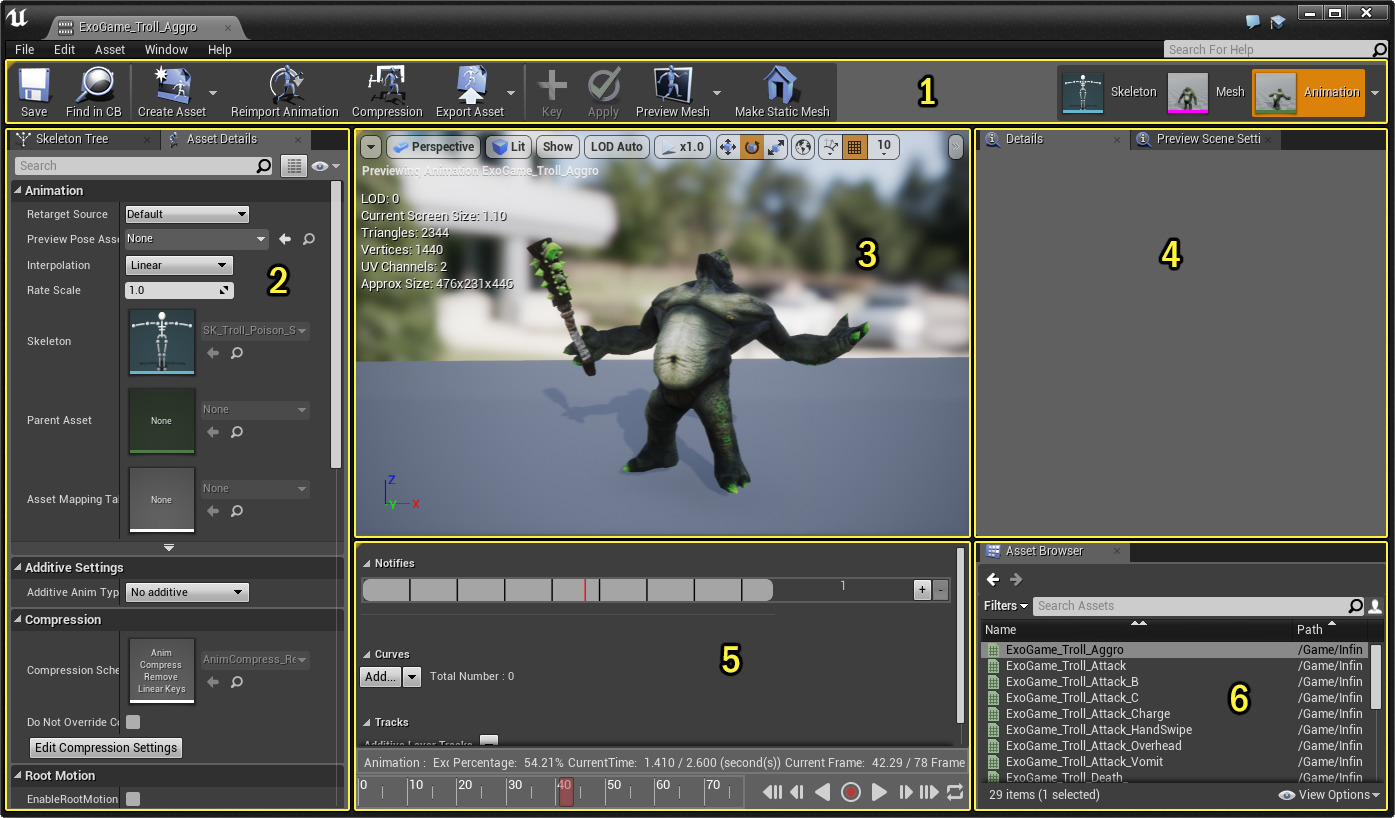Enable the EnableRootMotion checkbox

pyautogui.click(x=133, y=798)
